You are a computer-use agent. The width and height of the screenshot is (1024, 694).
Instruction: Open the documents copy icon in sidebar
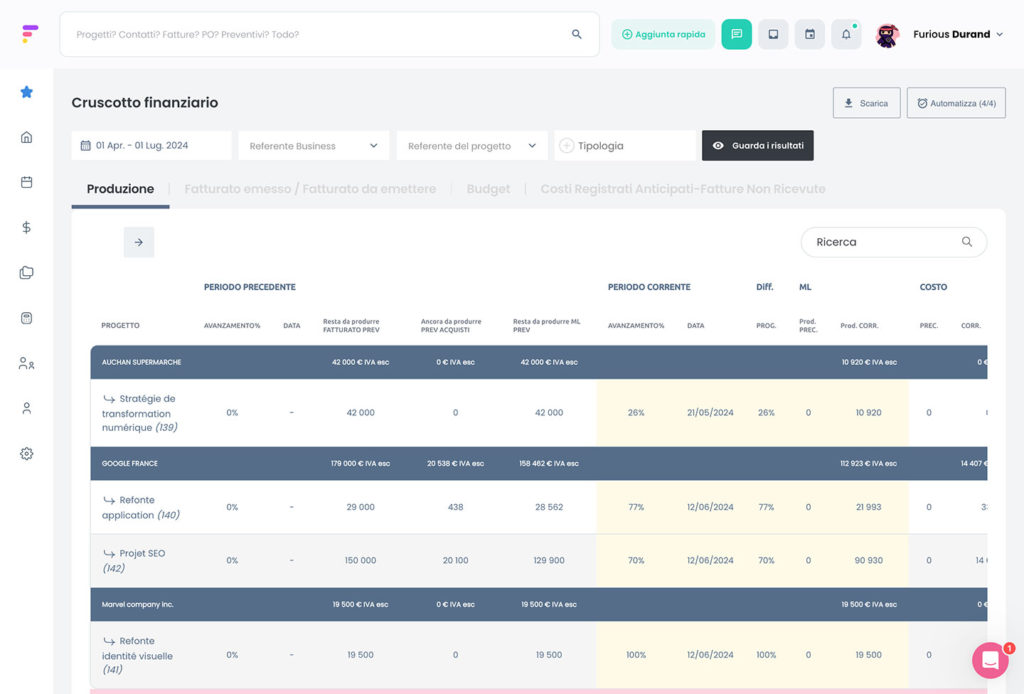pos(26,272)
